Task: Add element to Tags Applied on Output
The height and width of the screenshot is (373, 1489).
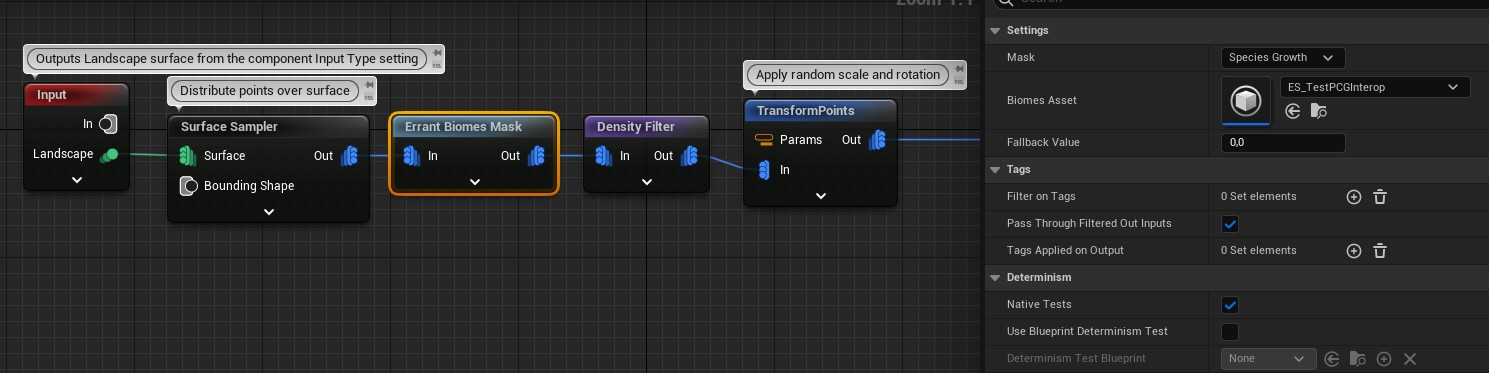Action: 1354,251
